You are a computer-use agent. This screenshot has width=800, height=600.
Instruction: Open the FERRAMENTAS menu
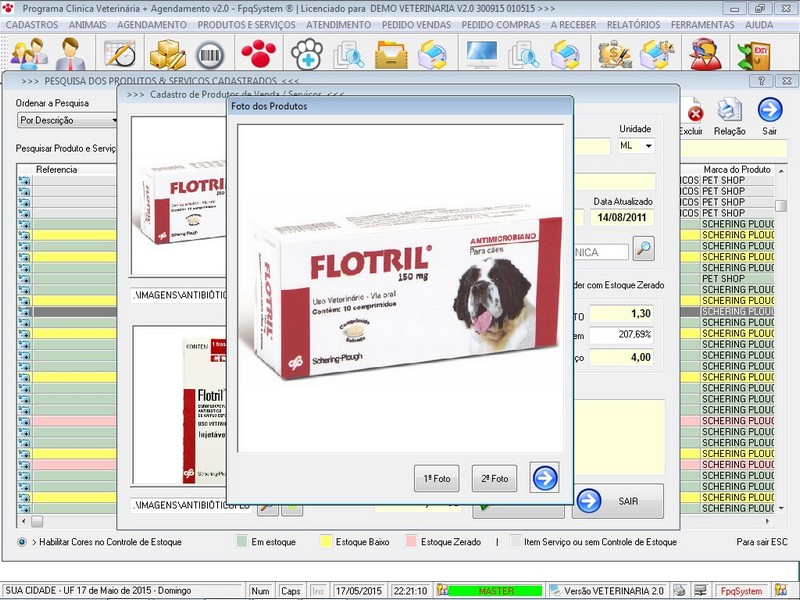coord(703,24)
